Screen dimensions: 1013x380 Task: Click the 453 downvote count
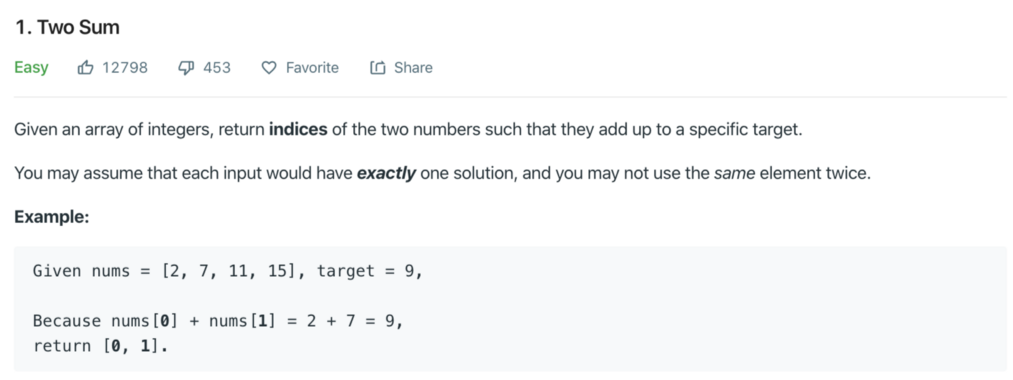coord(216,67)
